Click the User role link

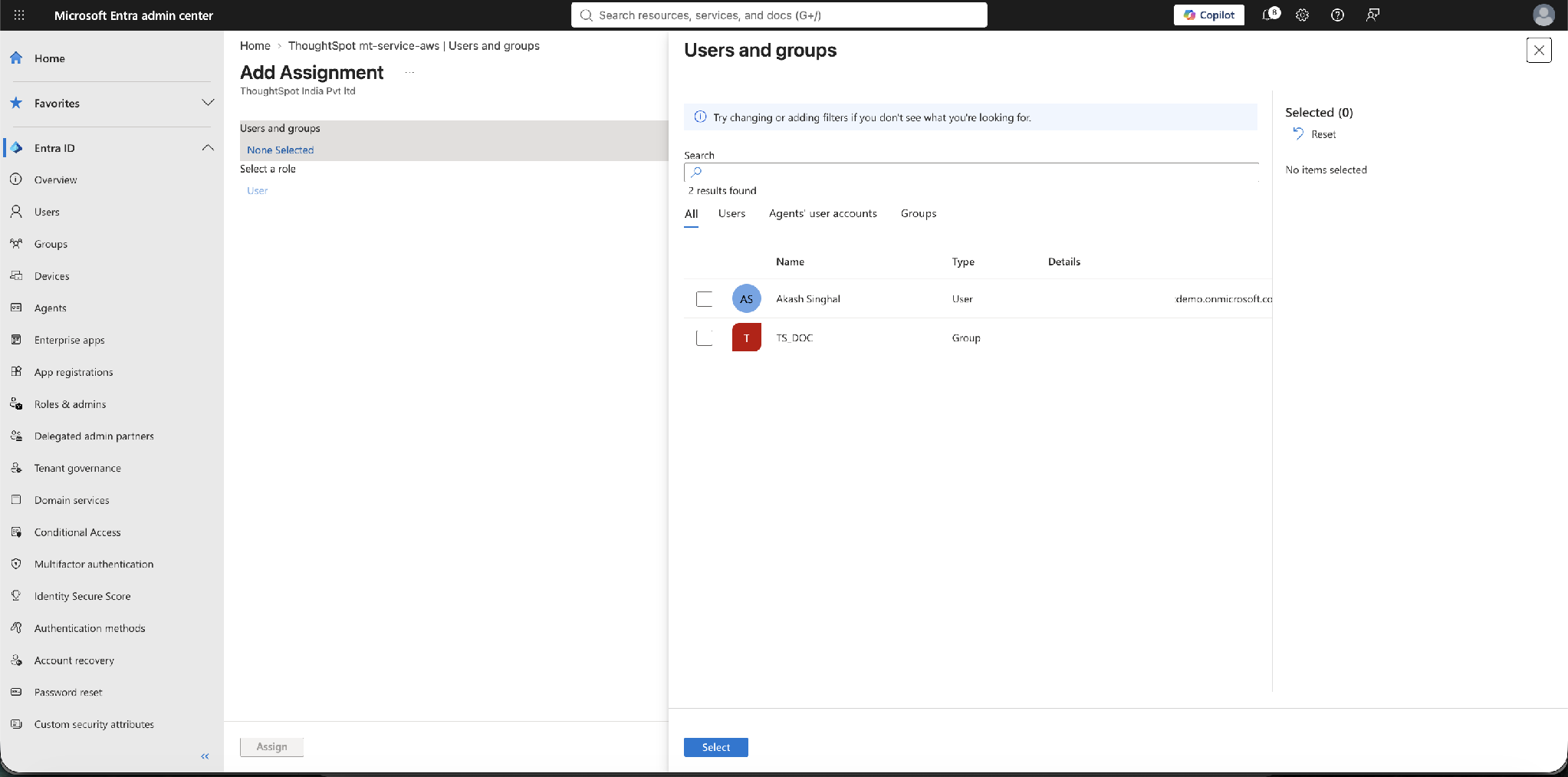click(x=257, y=191)
